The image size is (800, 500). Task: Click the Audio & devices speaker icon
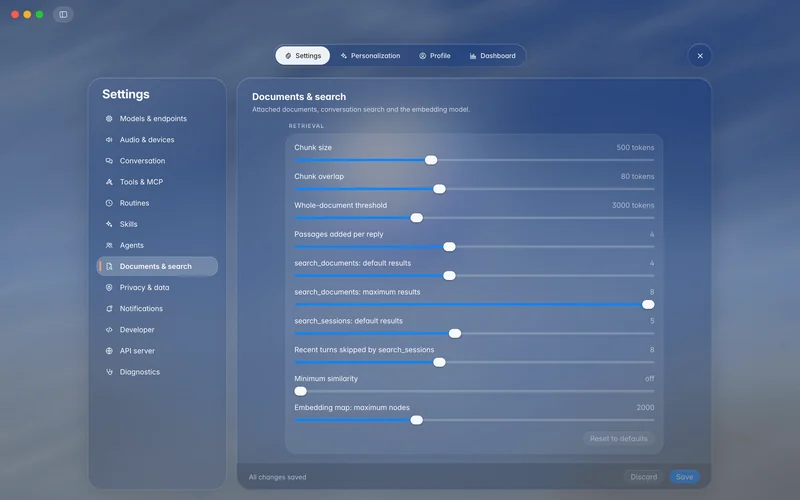coord(109,140)
